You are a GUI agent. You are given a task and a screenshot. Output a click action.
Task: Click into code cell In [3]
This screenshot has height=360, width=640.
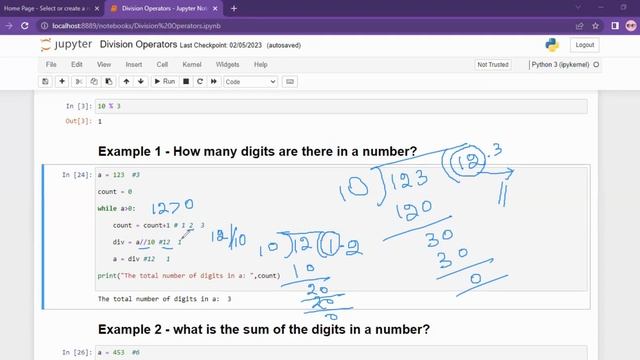click(x=341, y=106)
